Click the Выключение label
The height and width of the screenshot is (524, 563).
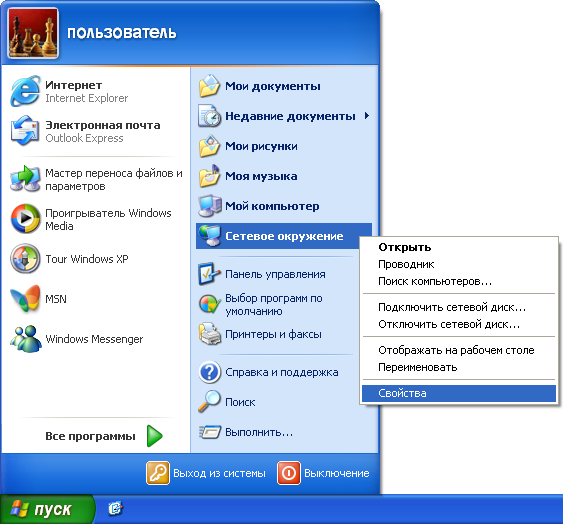337,473
